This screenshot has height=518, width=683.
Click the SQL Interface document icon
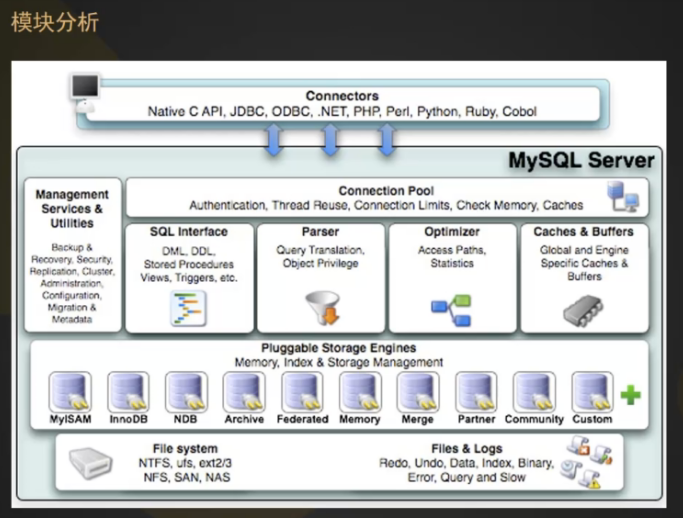pos(188,308)
